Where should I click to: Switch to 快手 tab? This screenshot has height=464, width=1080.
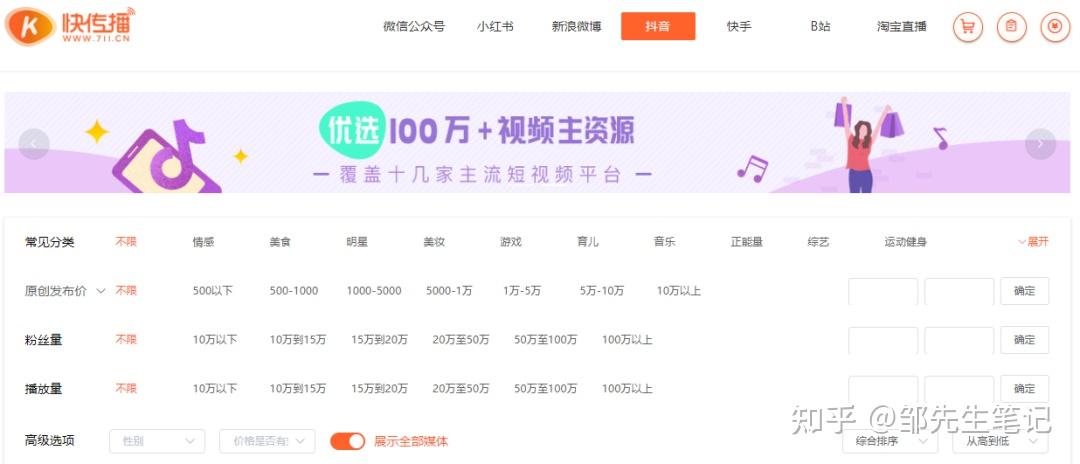(x=739, y=27)
